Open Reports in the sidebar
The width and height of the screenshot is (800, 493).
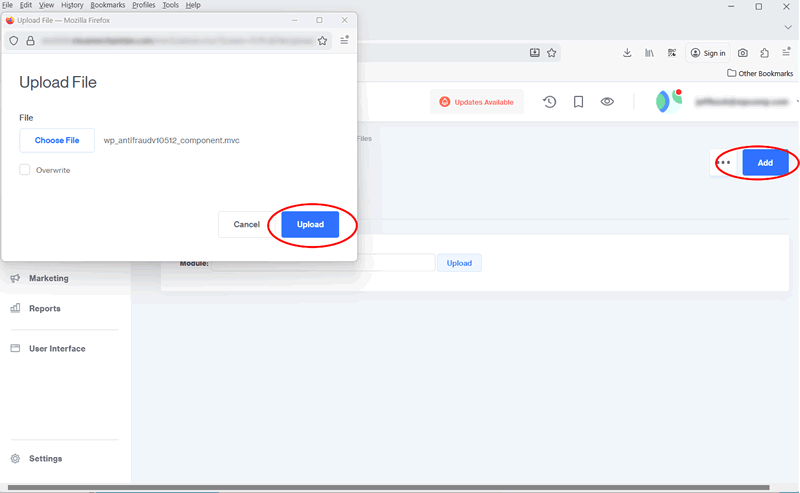click(x=44, y=308)
